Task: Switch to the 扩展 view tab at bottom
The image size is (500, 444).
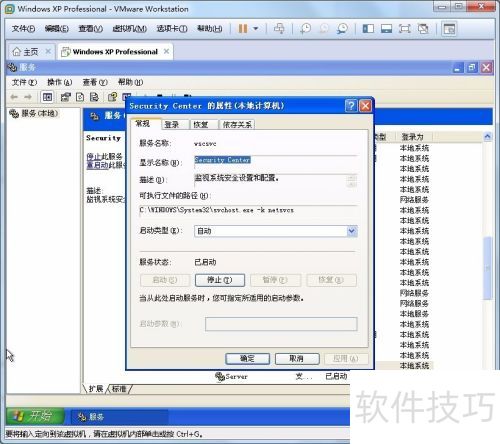Action: [96, 389]
